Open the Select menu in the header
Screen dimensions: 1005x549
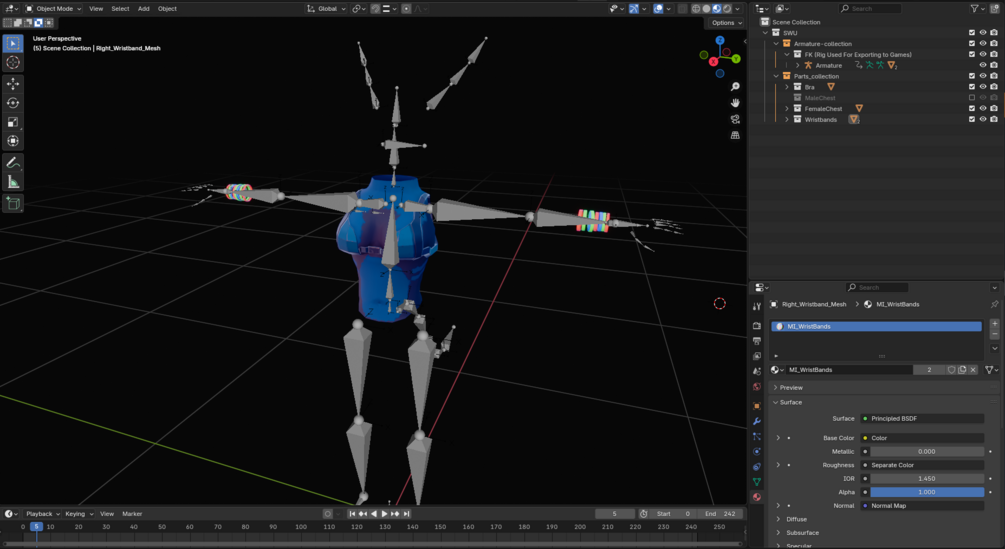click(x=120, y=8)
